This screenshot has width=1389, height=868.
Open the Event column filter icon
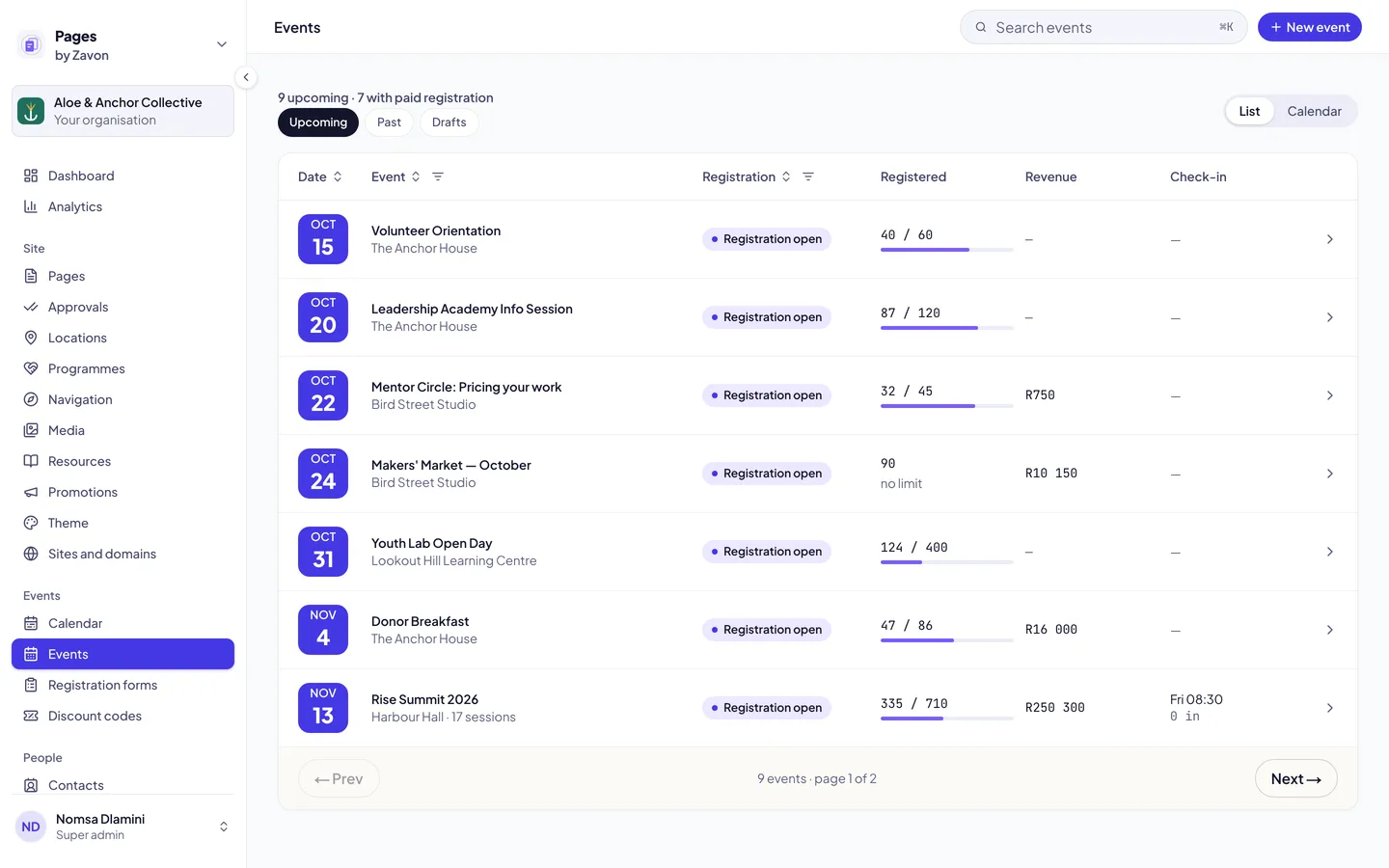tap(438, 176)
